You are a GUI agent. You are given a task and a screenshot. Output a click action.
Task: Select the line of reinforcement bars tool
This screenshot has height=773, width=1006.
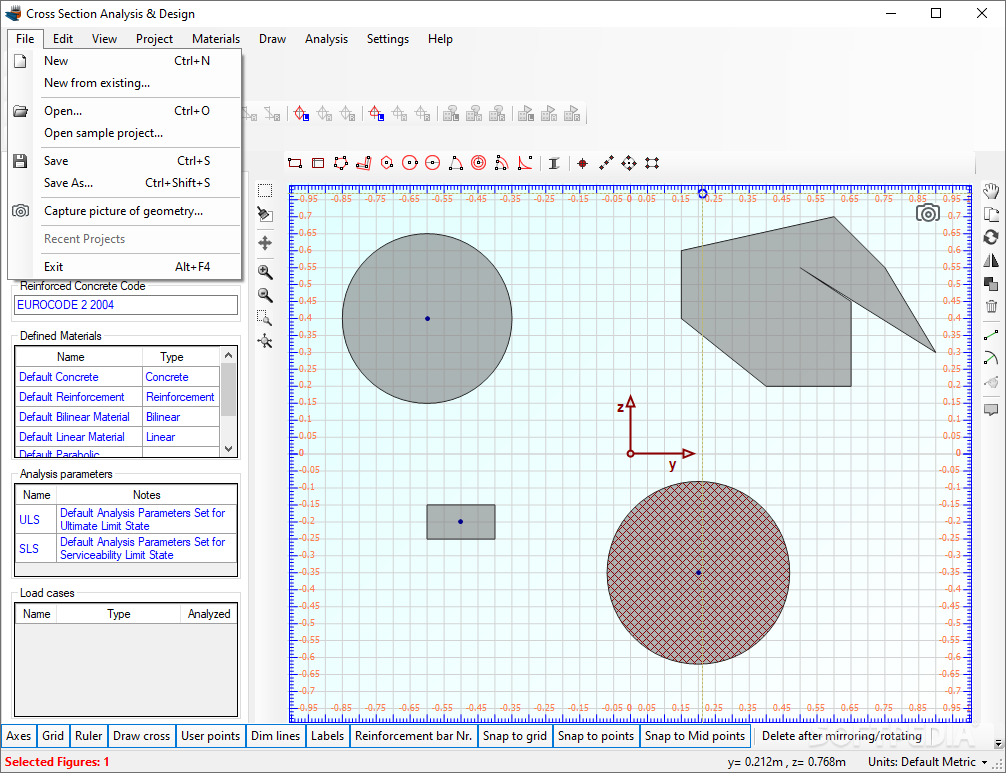click(x=606, y=163)
